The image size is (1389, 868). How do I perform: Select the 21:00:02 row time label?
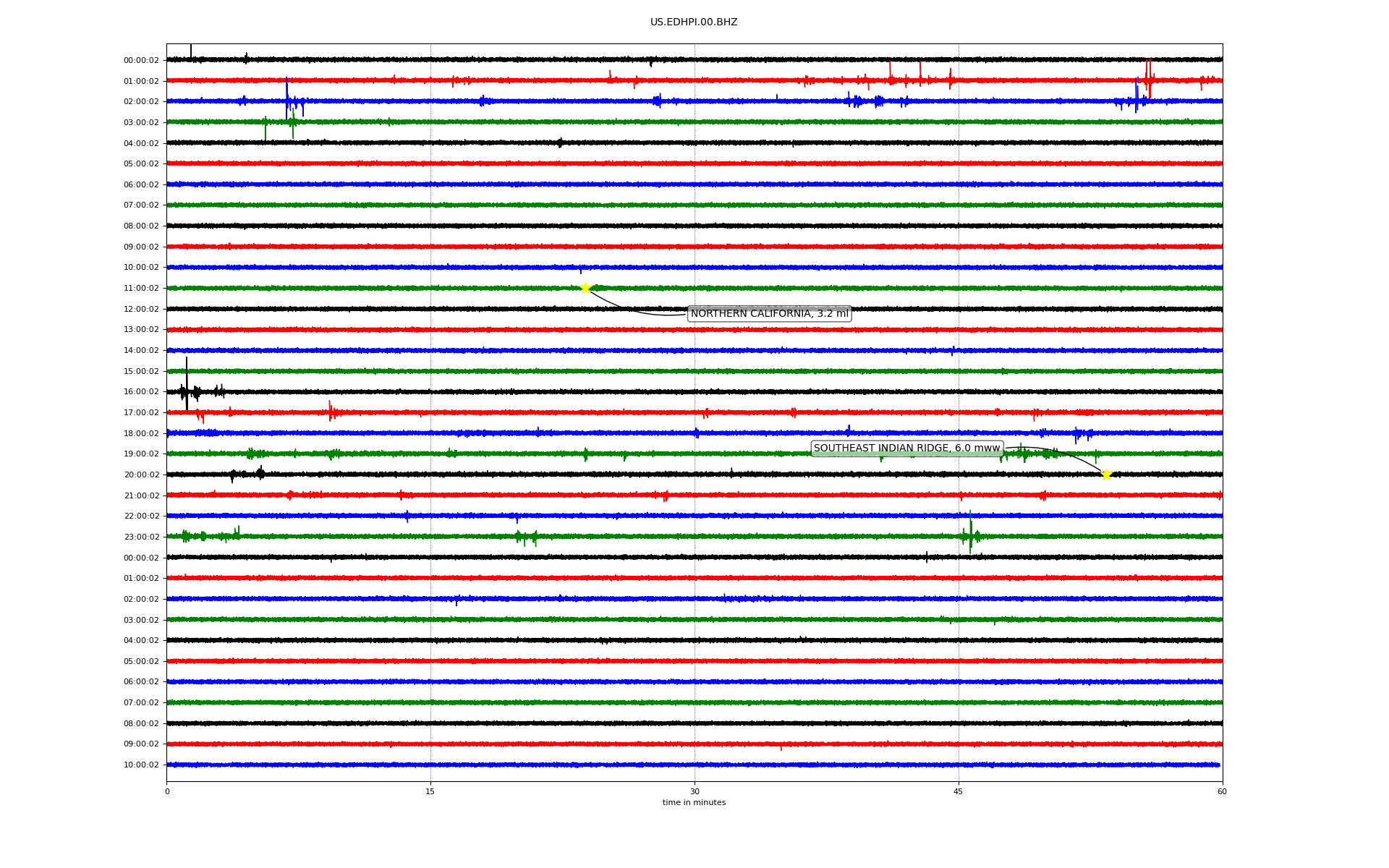(x=141, y=496)
